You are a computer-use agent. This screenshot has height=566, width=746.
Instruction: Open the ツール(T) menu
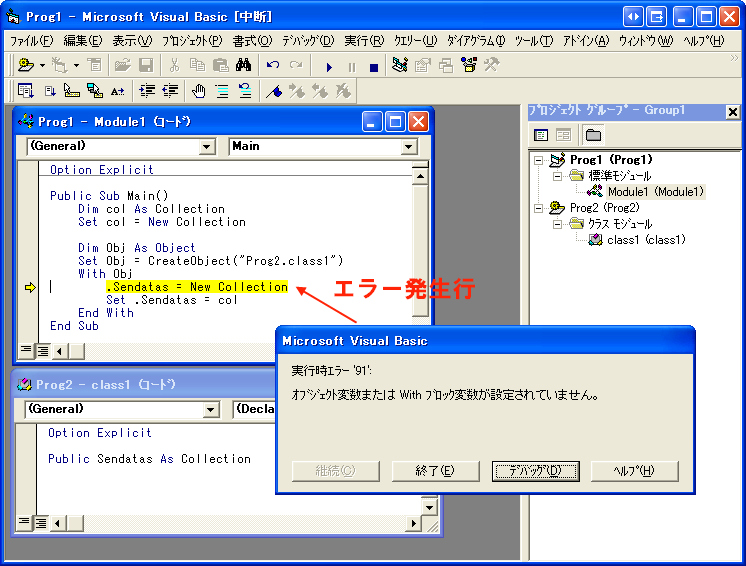coord(534,41)
